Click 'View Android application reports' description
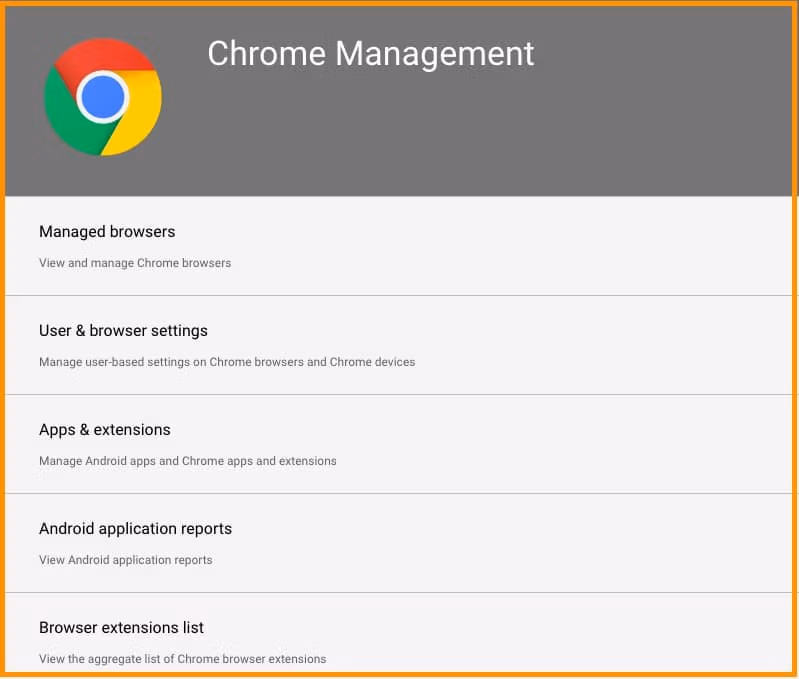This screenshot has width=799, height=679. 126,560
